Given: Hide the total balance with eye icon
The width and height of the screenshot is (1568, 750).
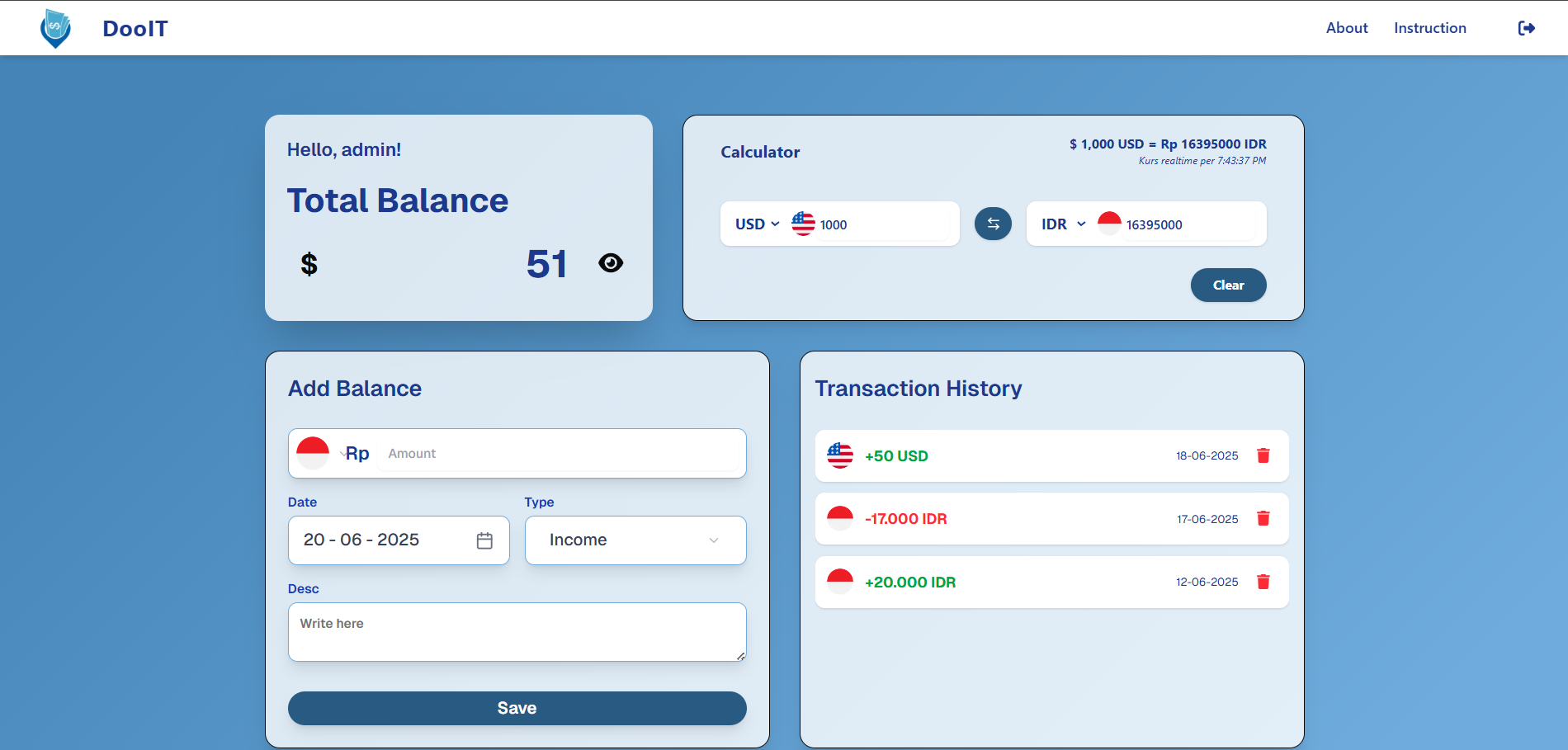Looking at the screenshot, I should [611, 263].
